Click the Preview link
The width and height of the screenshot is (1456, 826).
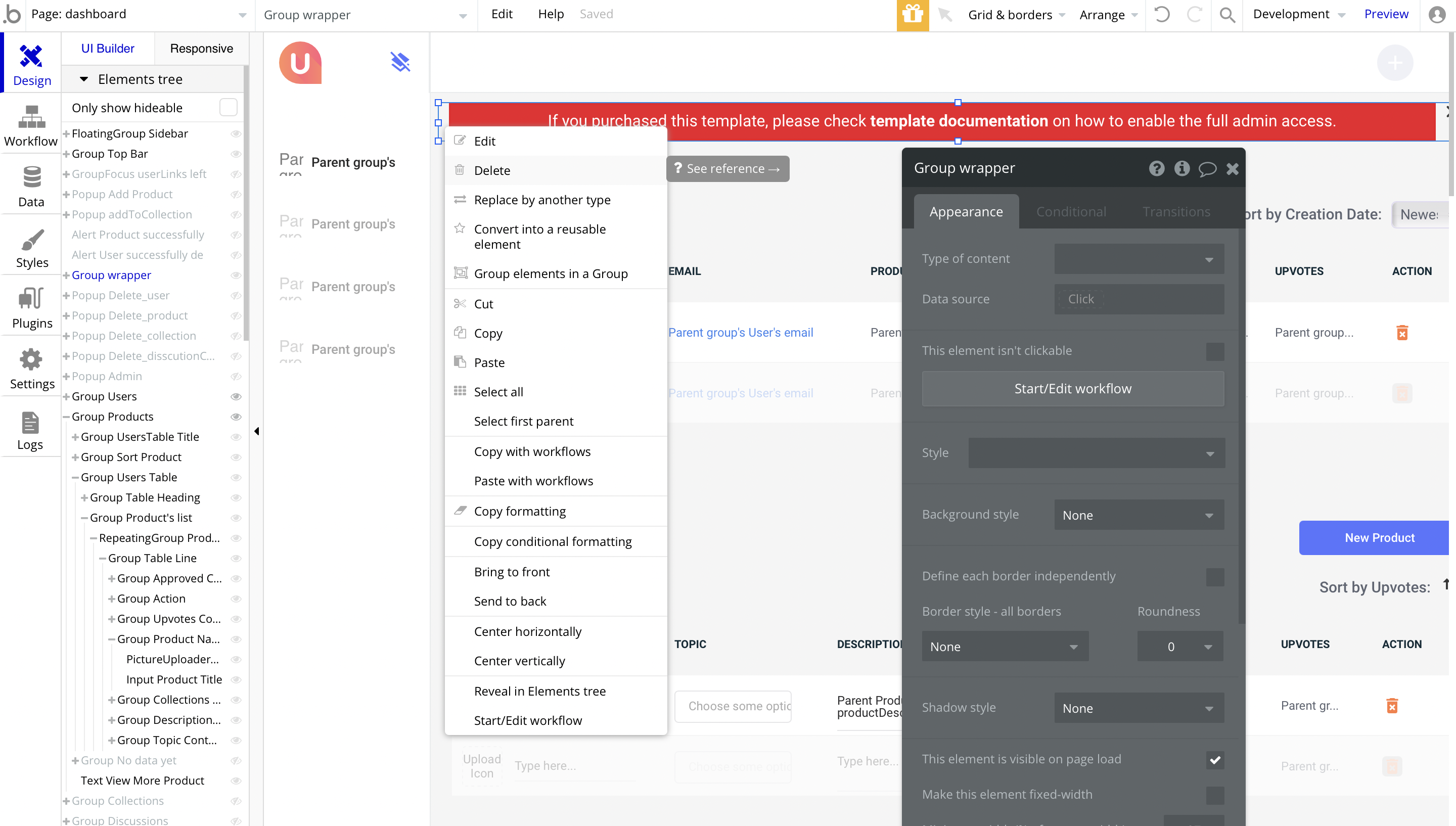point(1386,14)
